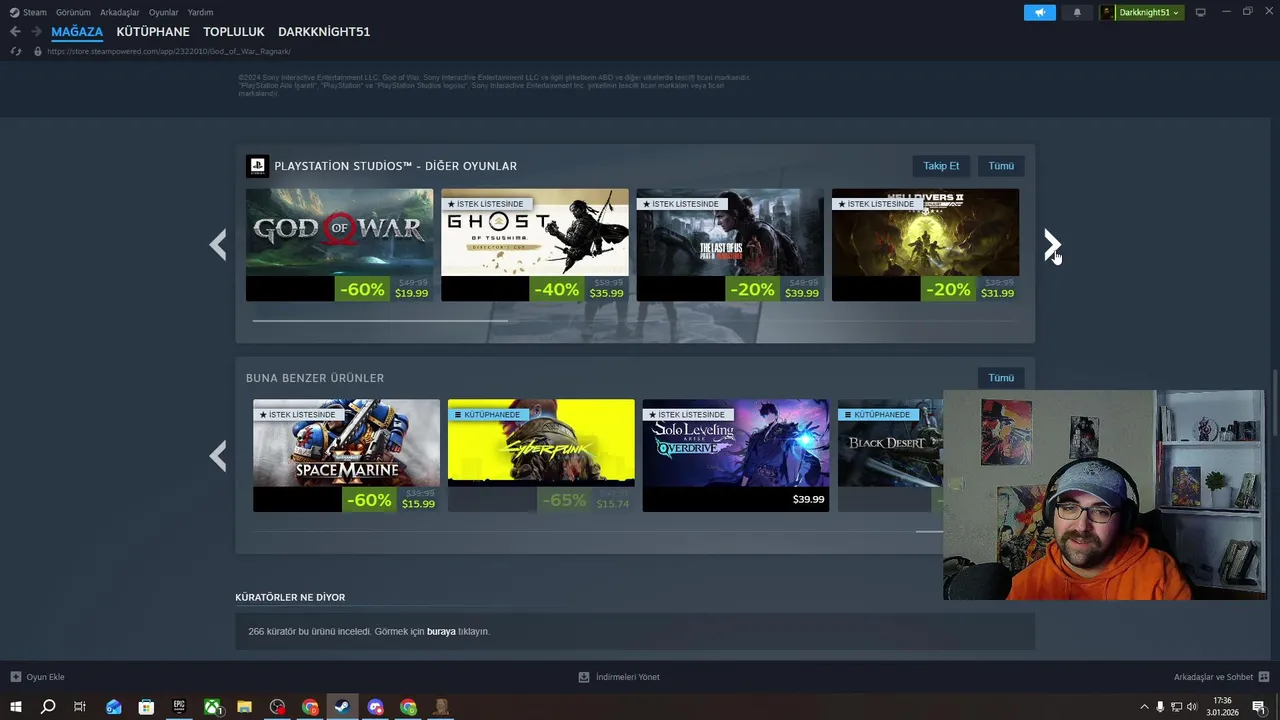This screenshot has height=720, width=1280.
Task: Switch to the MAĞAZA tab
Action: 77,32
